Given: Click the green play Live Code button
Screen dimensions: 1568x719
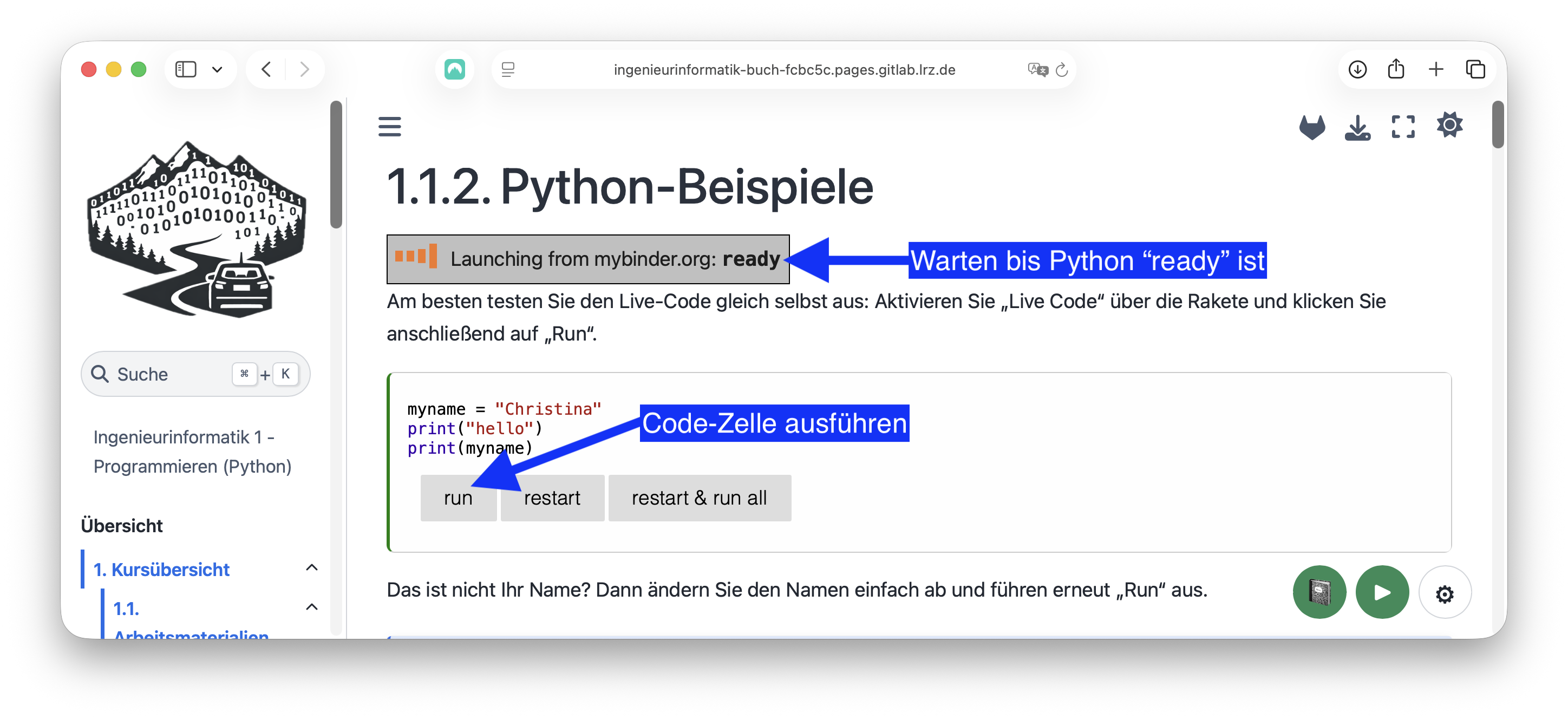Looking at the screenshot, I should click(x=1382, y=592).
